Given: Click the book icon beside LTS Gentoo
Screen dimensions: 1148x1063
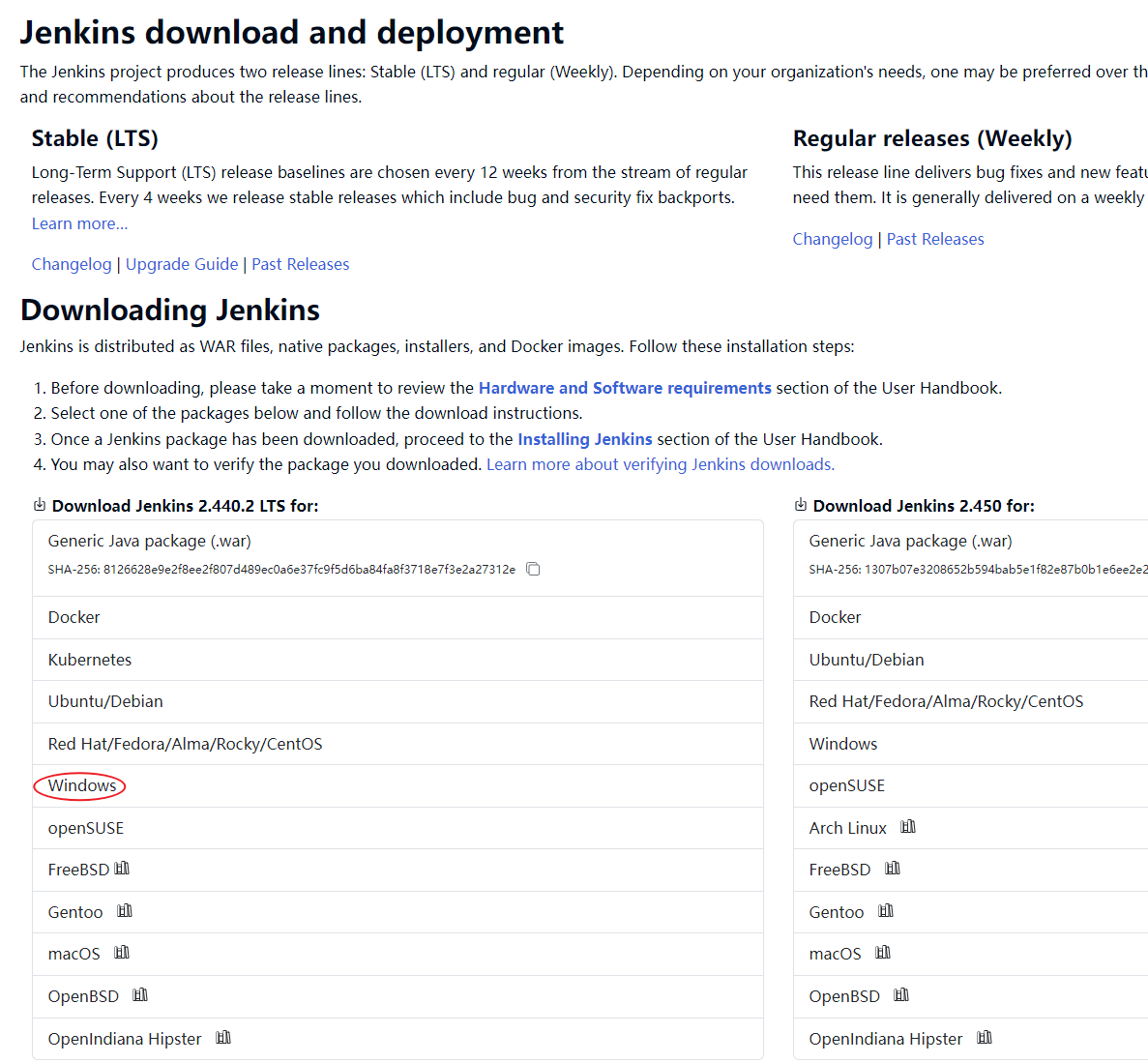Looking at the screenshot, I should point(125,911).
